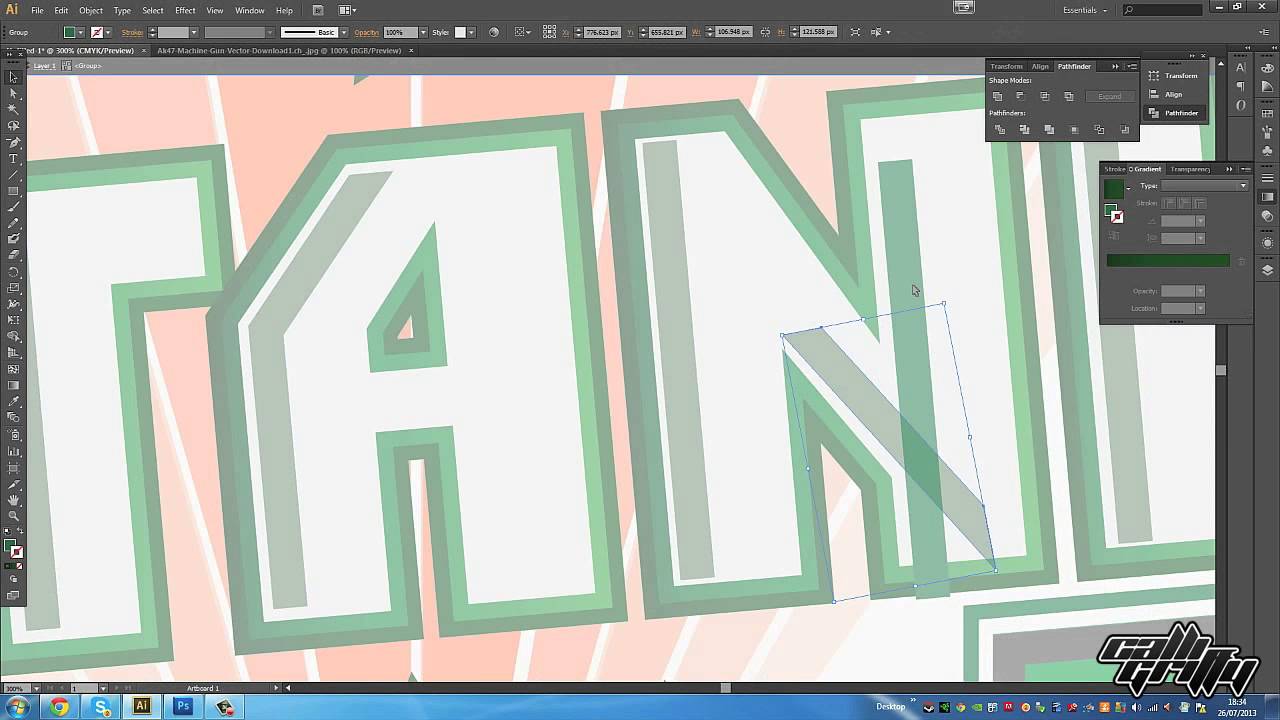Viewport: 1280px width, 720px height.
Task: Click the green gradient slider bar
Action: [1167, 261]
